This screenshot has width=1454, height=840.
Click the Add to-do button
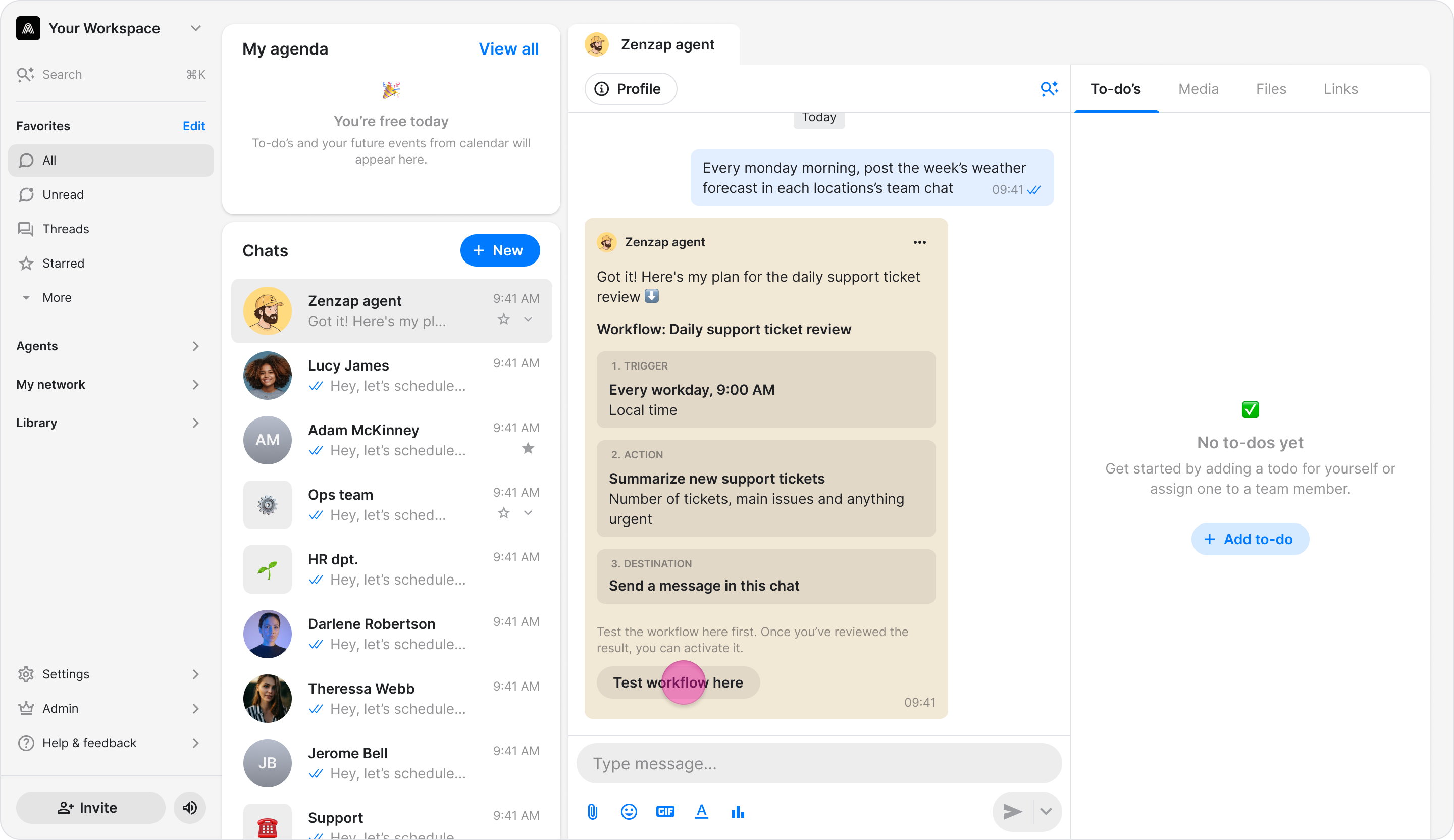[1250, 539]
